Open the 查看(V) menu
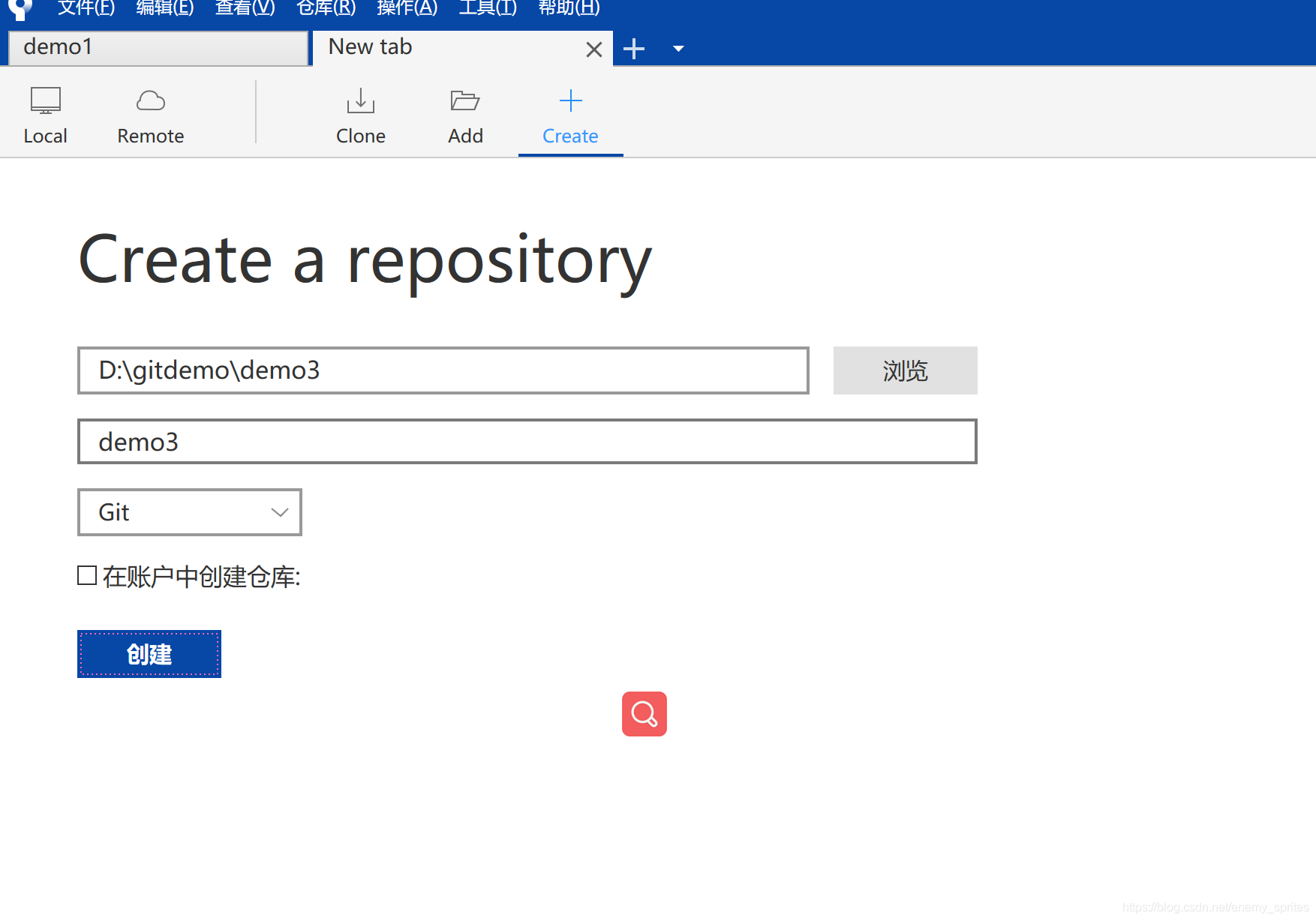The image size is (1316, 921). tap(245, 8)
